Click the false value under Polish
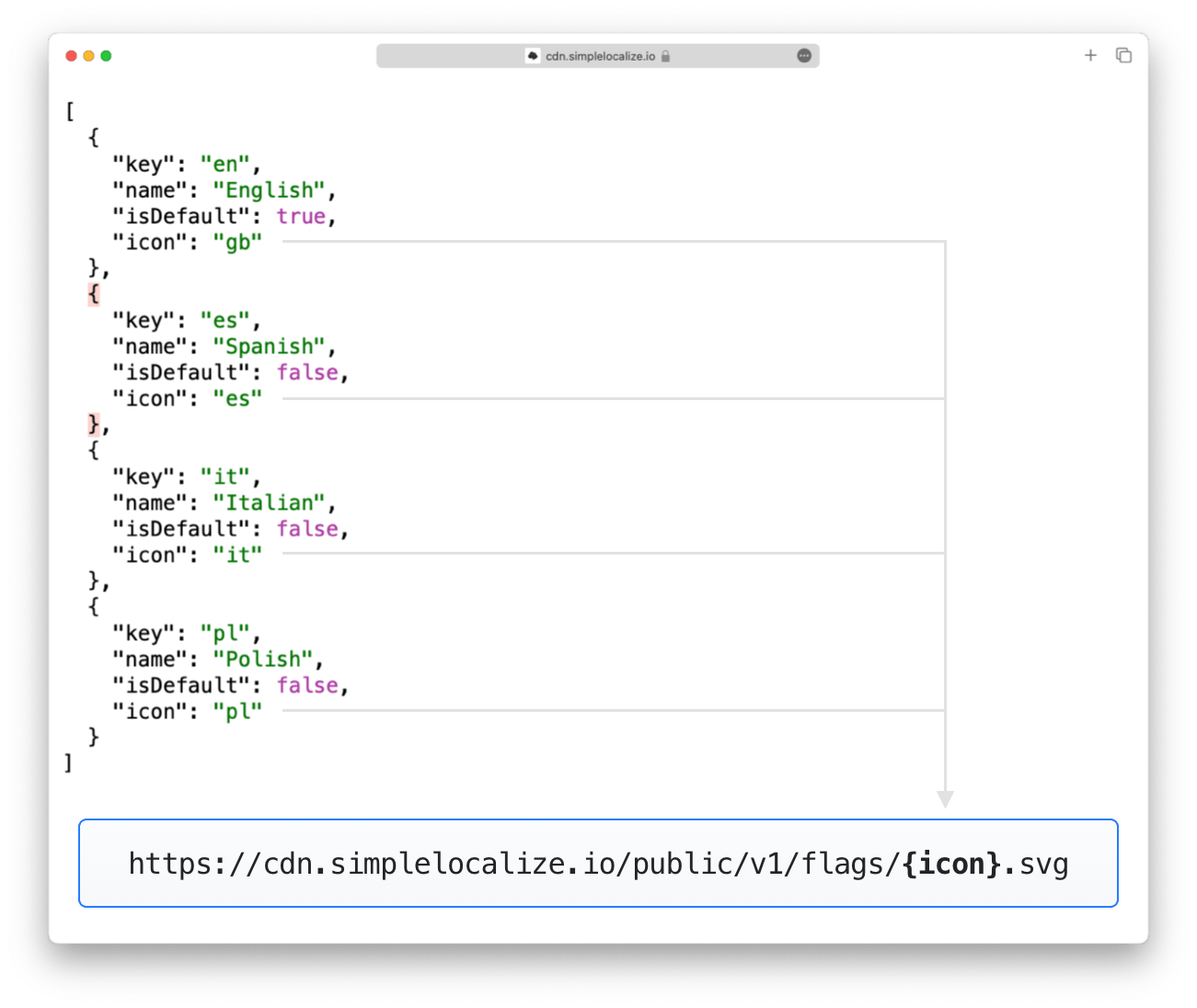This screenshot has width=1197, height=1008. point(307,685)
